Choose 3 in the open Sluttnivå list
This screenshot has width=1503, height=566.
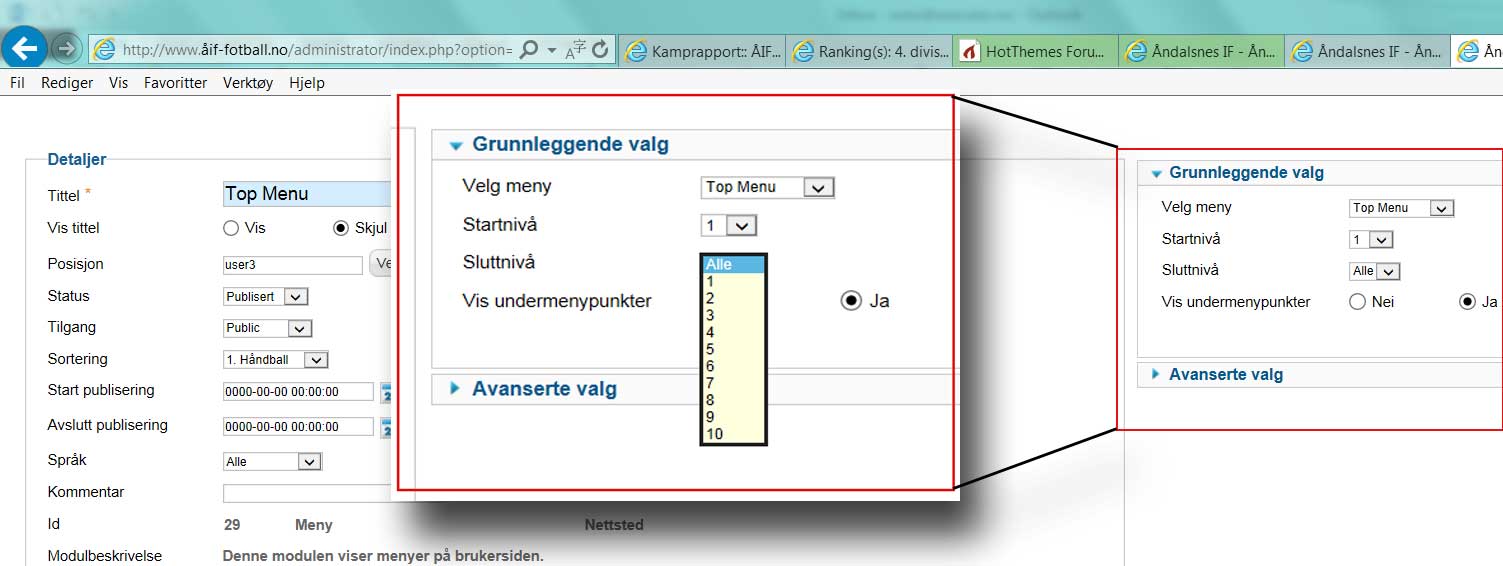click(734, 315)
